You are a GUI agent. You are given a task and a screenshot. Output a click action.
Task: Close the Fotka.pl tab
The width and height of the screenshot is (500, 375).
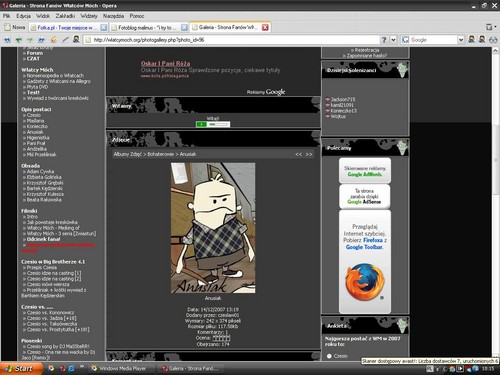[x=104, y=28]
